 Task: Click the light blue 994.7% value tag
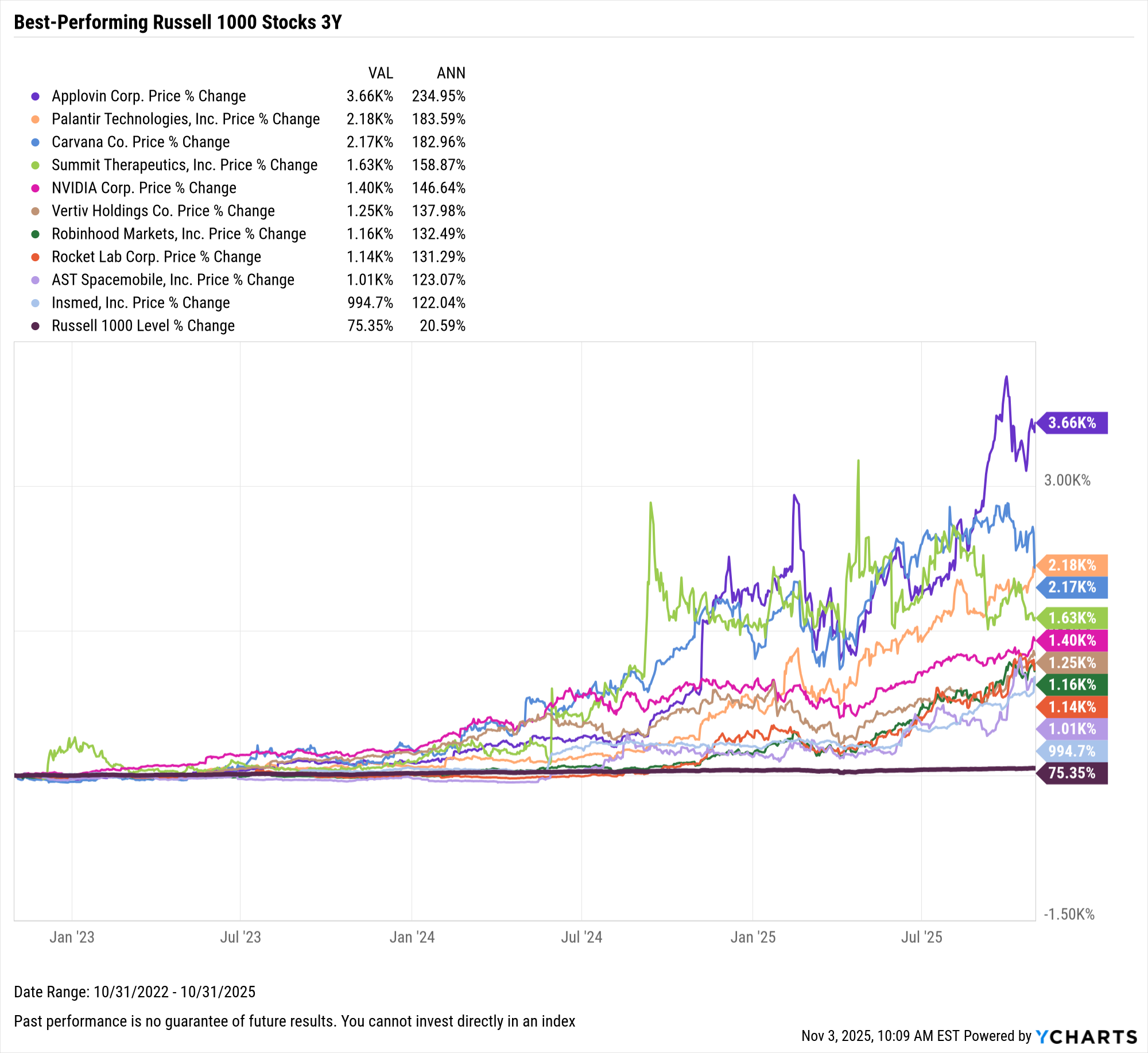pyautogui.click(x=1072, y=751)
